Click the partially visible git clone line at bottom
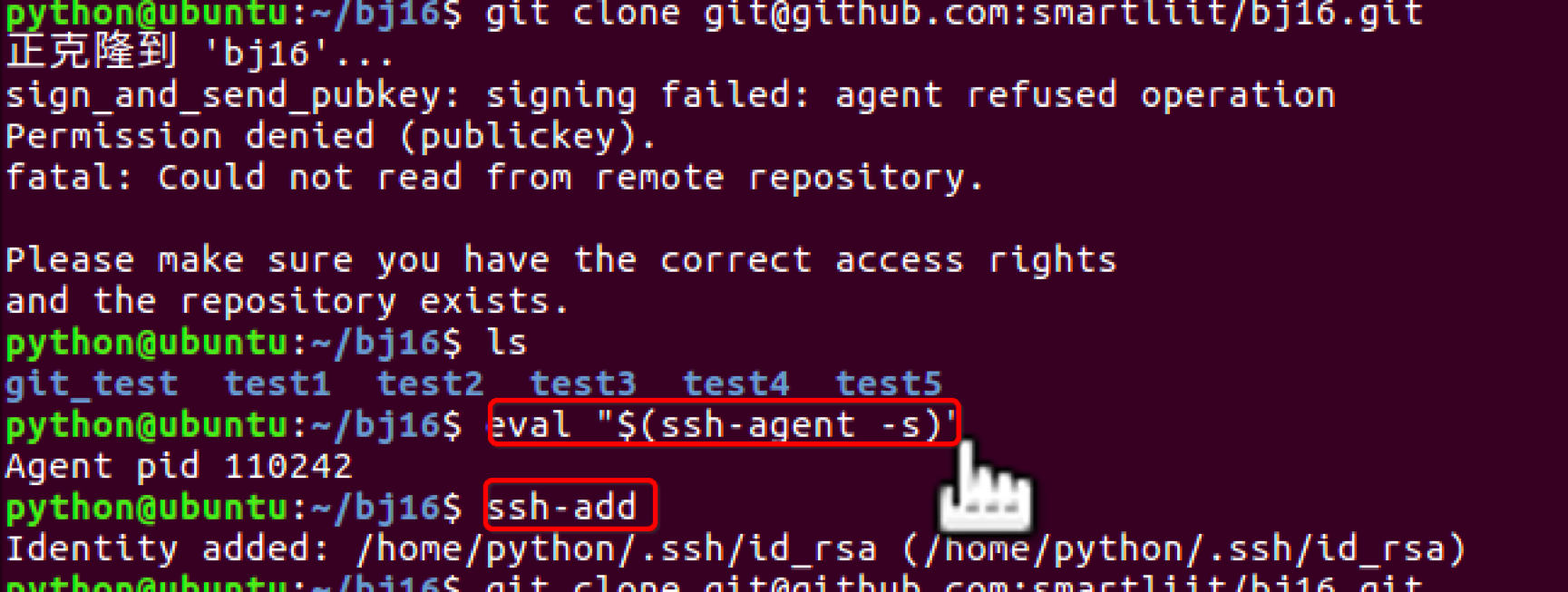 (x=714, y=582)
